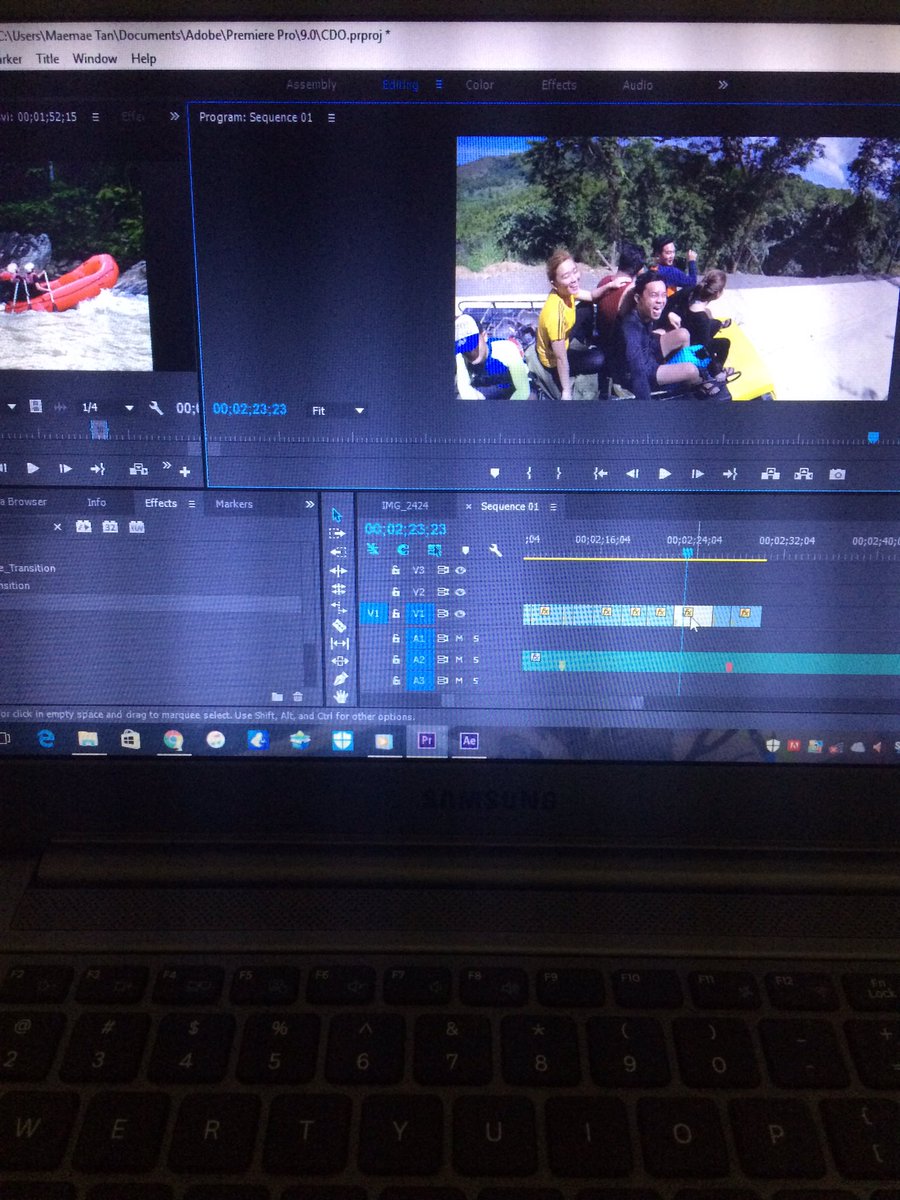Switch to IMG_2424 timeline tab
The height and width of the screenshot is (1200, 900).
[404, 506]
